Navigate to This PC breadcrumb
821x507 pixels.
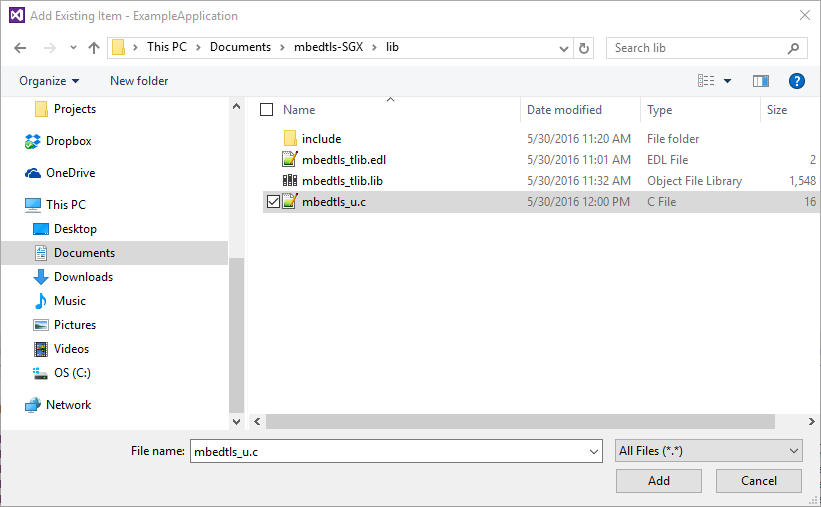click(167, 47)
